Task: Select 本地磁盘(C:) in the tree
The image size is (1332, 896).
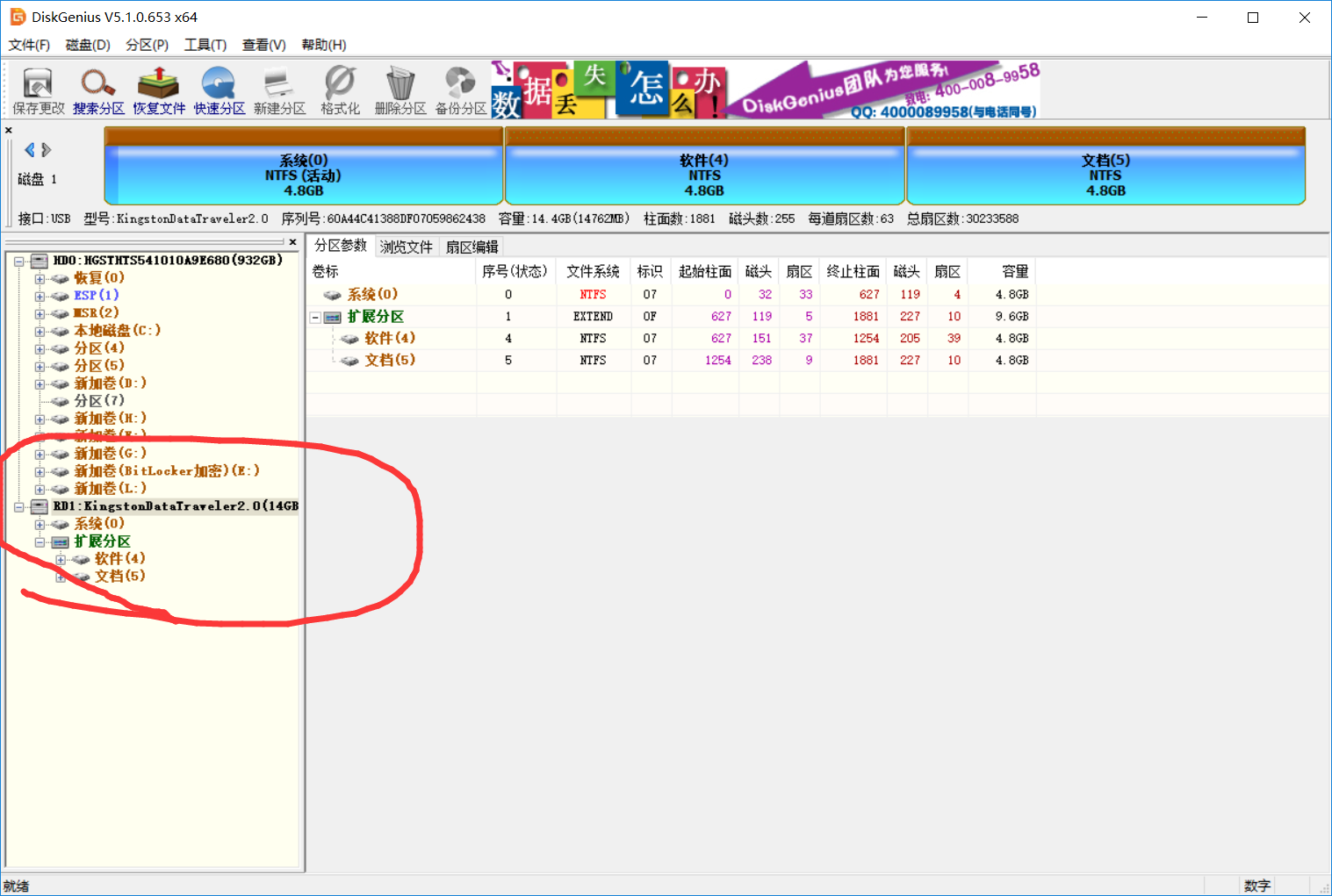Action: [118, 331]
